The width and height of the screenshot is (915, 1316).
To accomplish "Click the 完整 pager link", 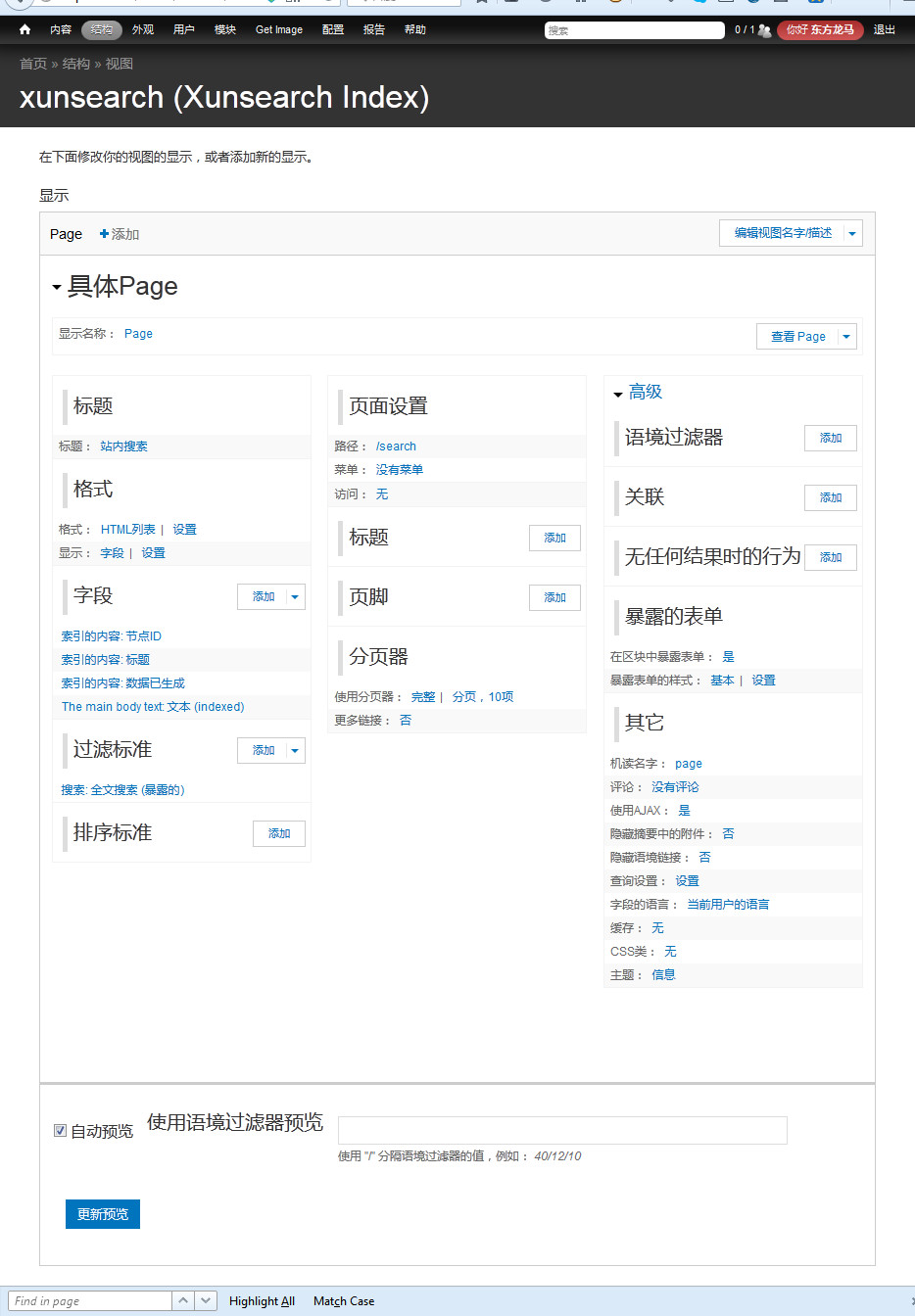I will pos(423,697).
